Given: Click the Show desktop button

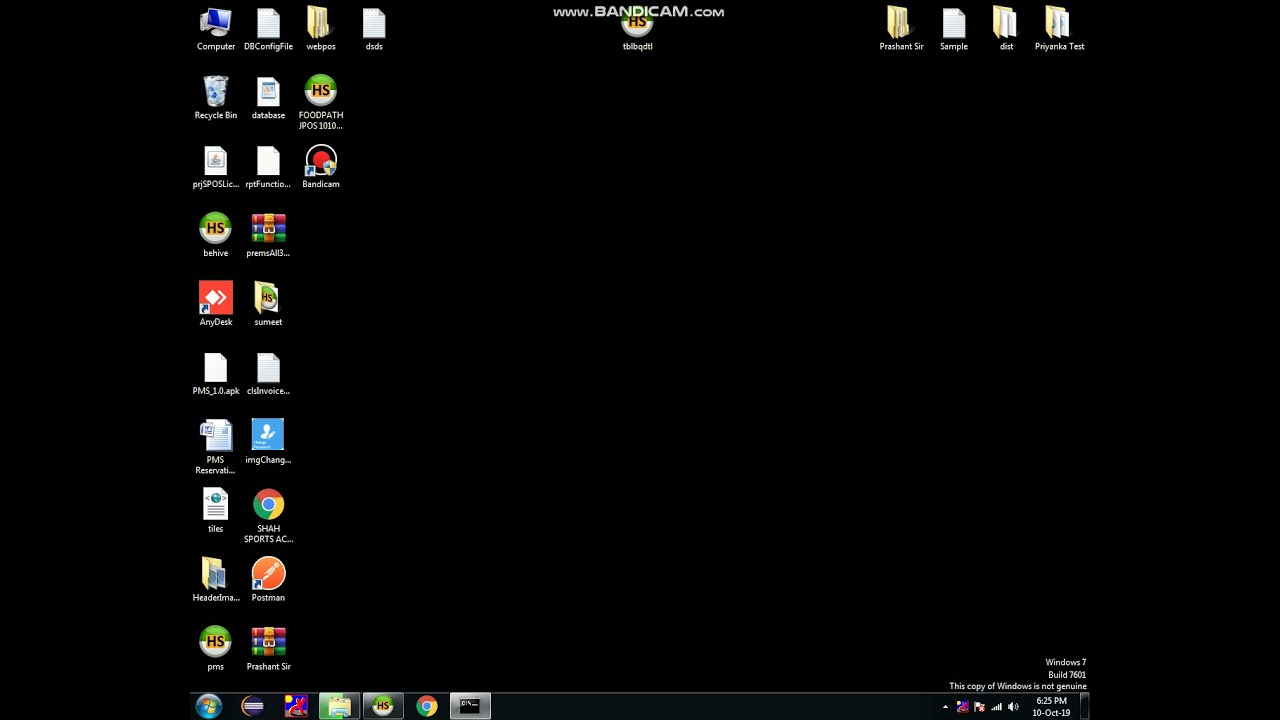Looking at the screenshot, I should coord(1083,707).
